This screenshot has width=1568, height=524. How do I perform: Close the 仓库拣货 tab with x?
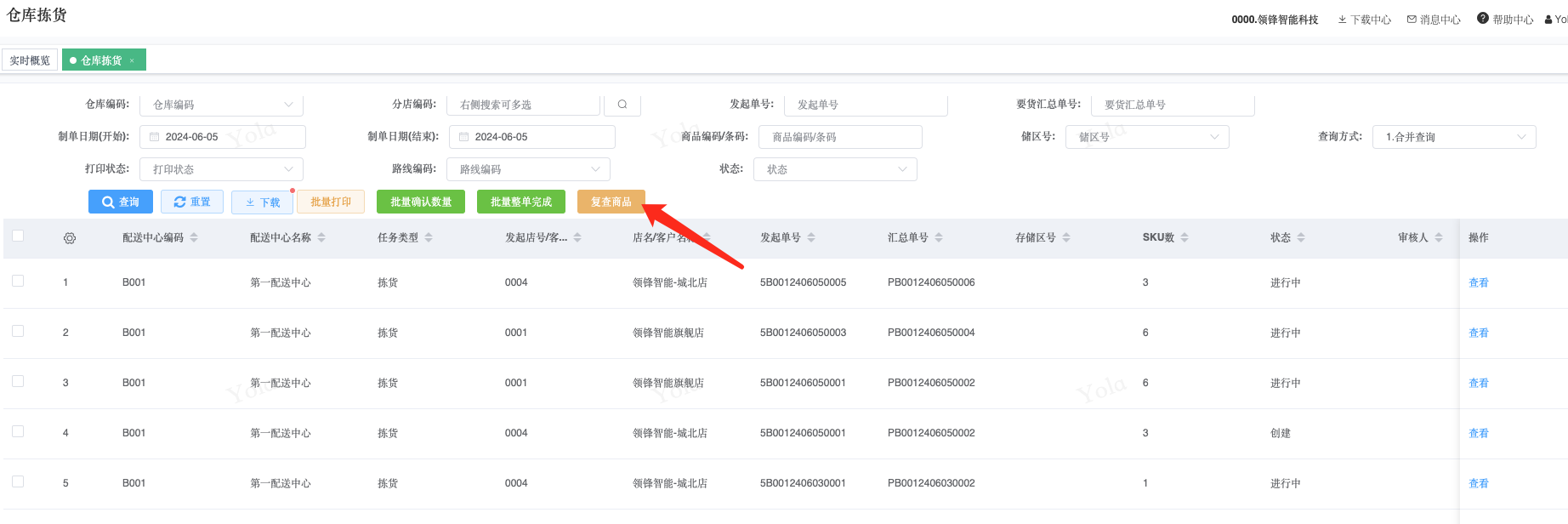pyautogui.click(x=132, y=61)
